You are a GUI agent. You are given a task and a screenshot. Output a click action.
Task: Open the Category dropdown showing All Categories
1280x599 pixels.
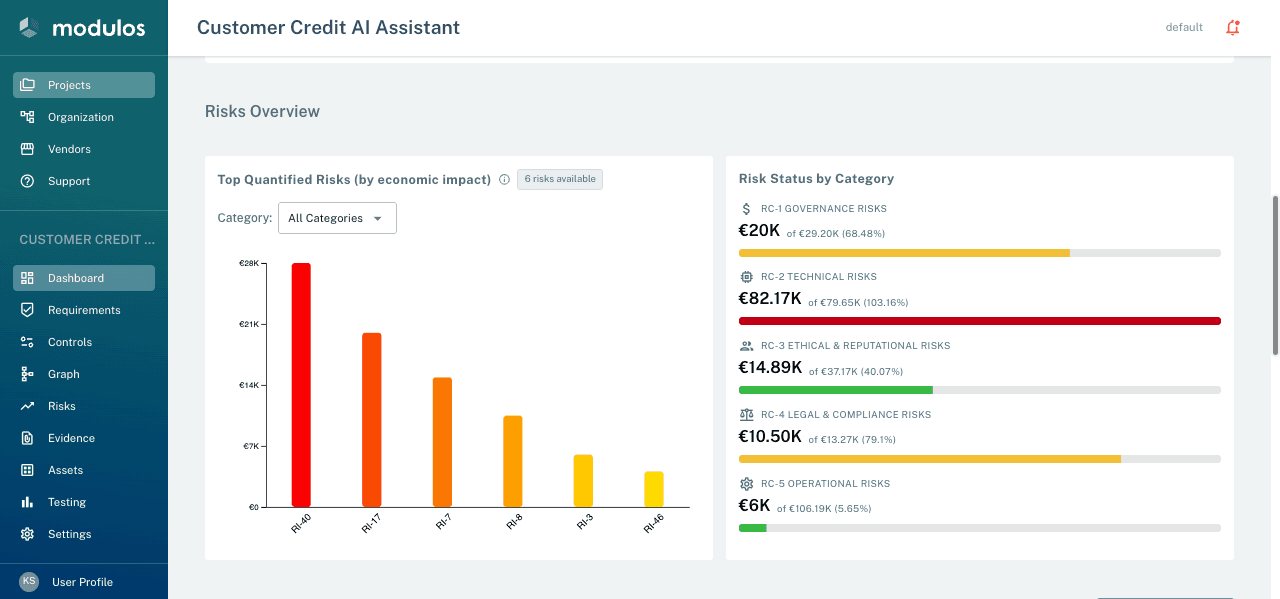point(337,217)
